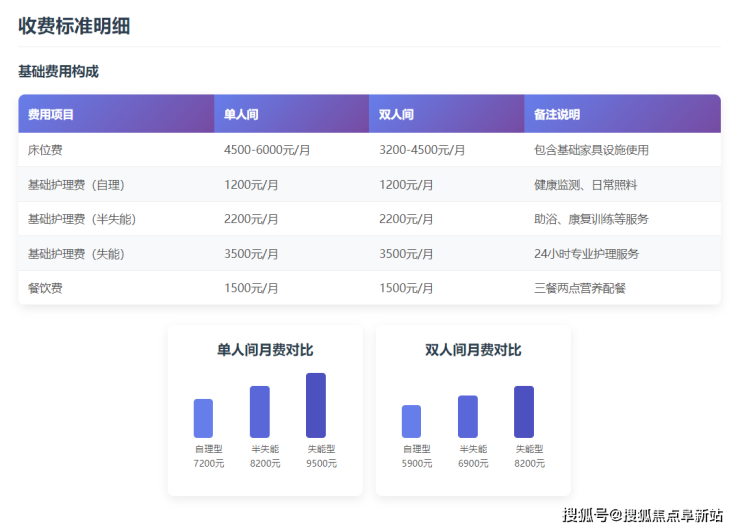Click the 餐饮费 row label
Viewport: 740px width, 531px height.
pyautogui.click(x=45, y=288)
